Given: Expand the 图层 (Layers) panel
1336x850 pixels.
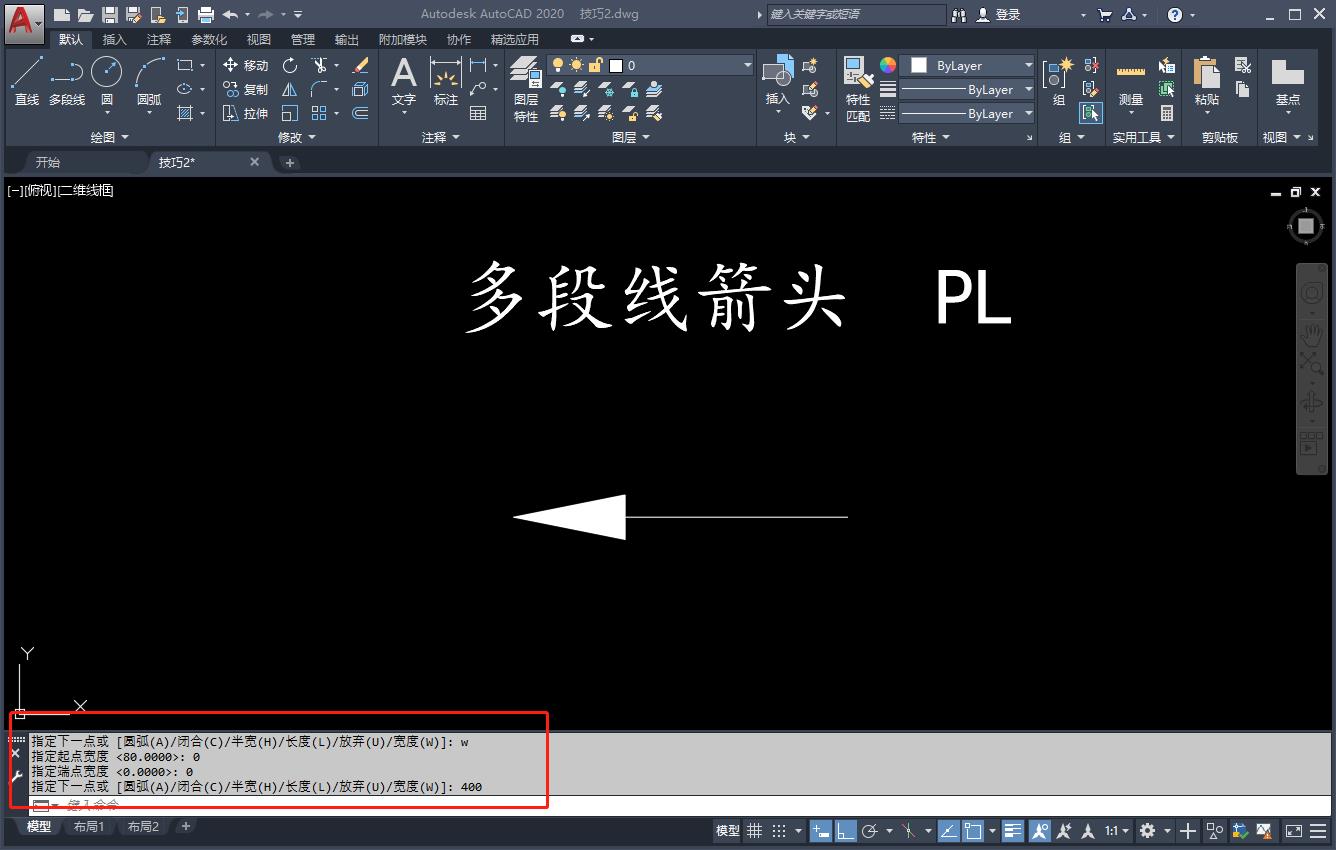Looking at the screenshot, I should coord(630,137).
